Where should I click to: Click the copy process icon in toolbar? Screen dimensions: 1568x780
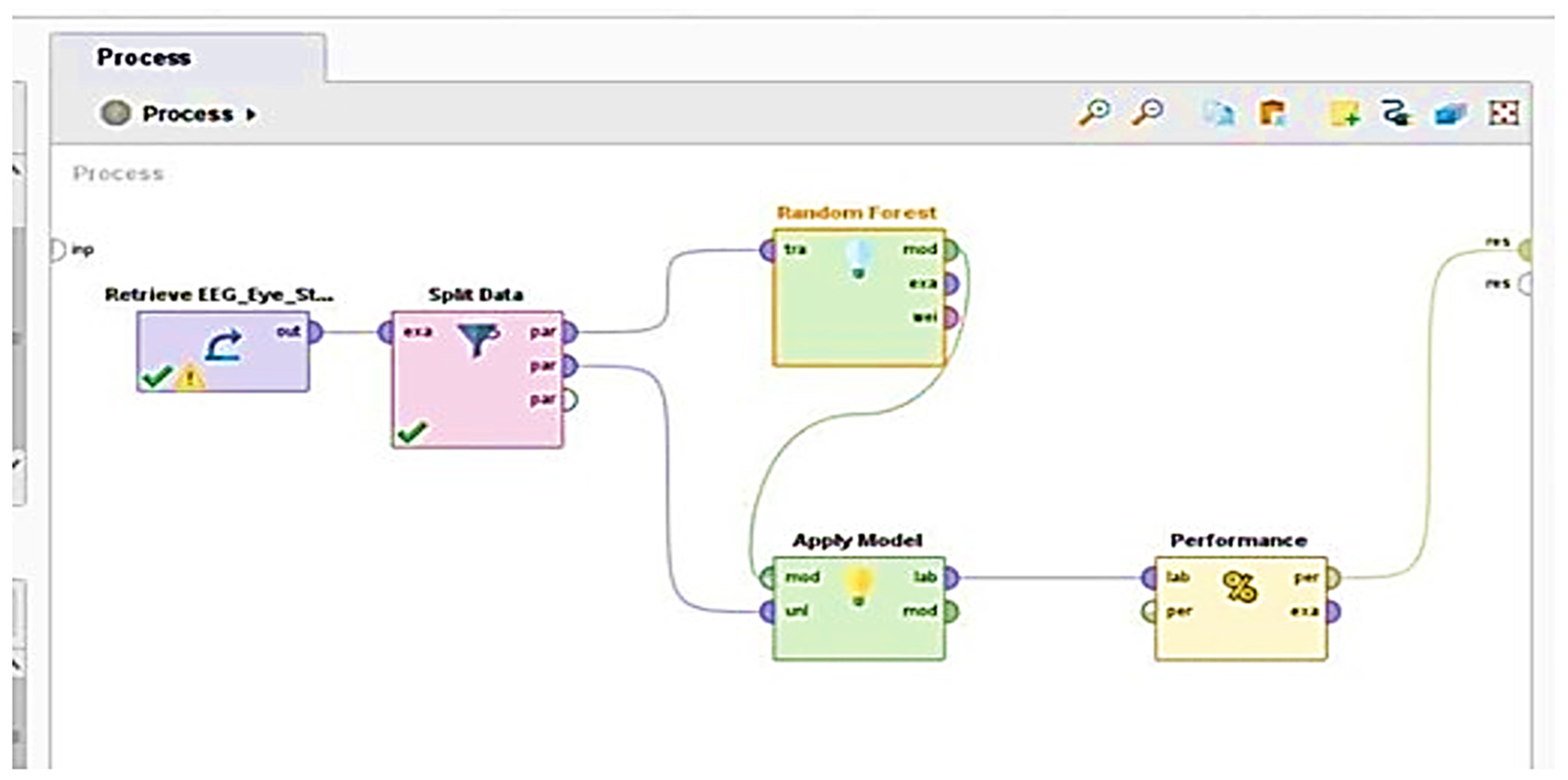coord(1219,113)
